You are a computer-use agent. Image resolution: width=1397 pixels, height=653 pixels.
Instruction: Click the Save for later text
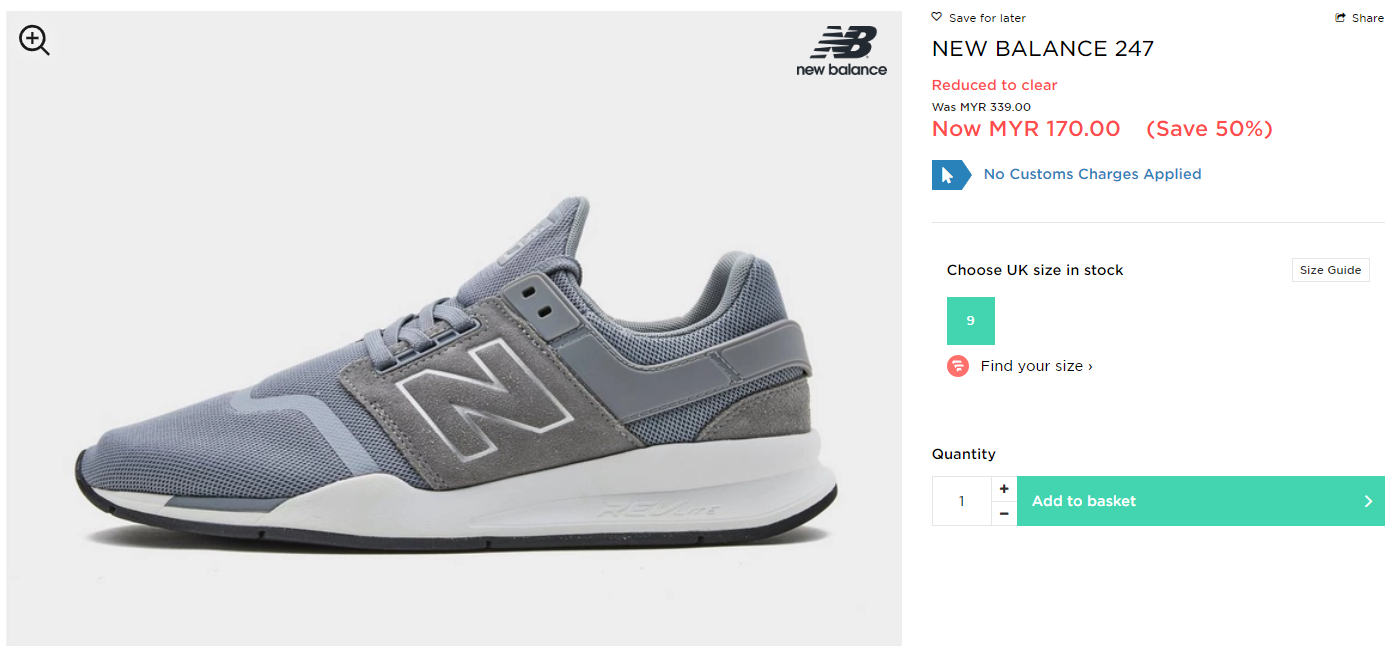(x=987, y=18)
